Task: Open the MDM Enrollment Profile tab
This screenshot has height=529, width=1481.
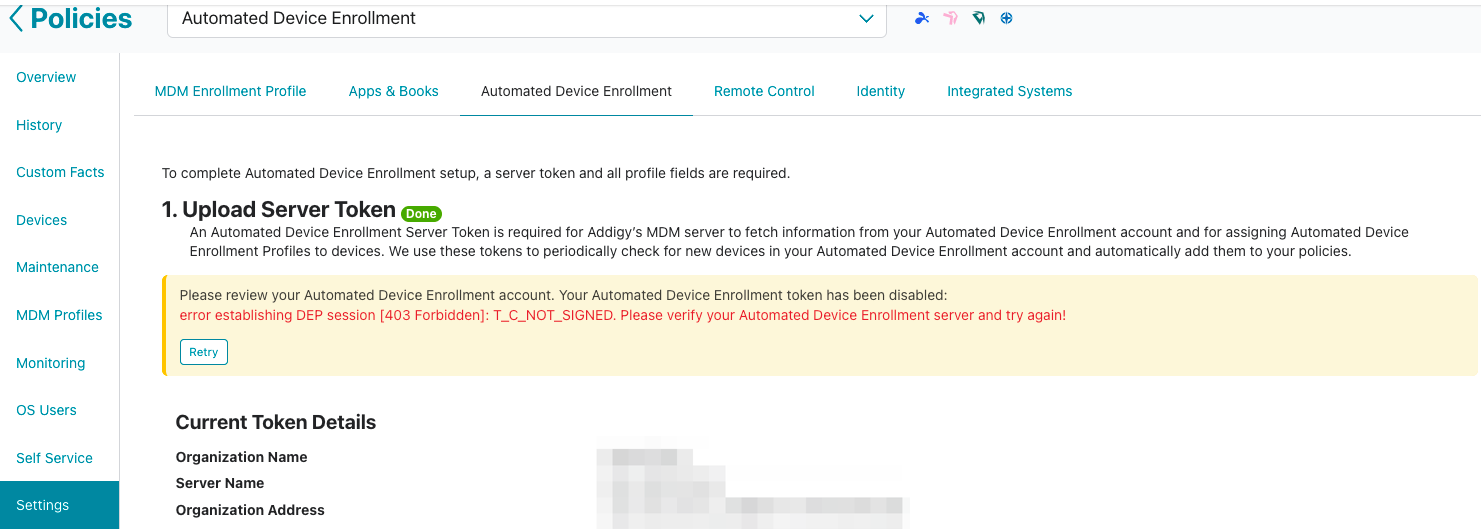Action: click(x=230, y=91)
